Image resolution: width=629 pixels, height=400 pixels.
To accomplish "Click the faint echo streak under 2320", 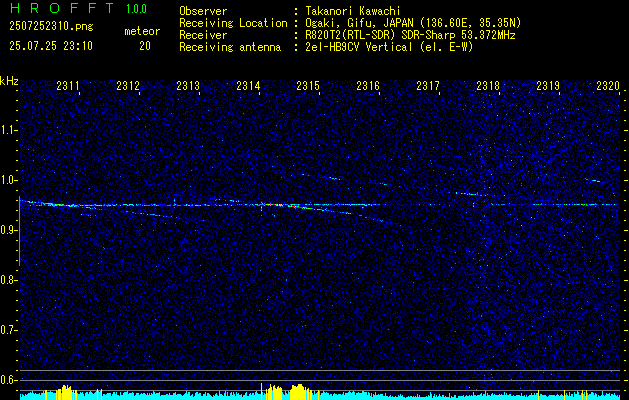I will [x=592, y=181].
